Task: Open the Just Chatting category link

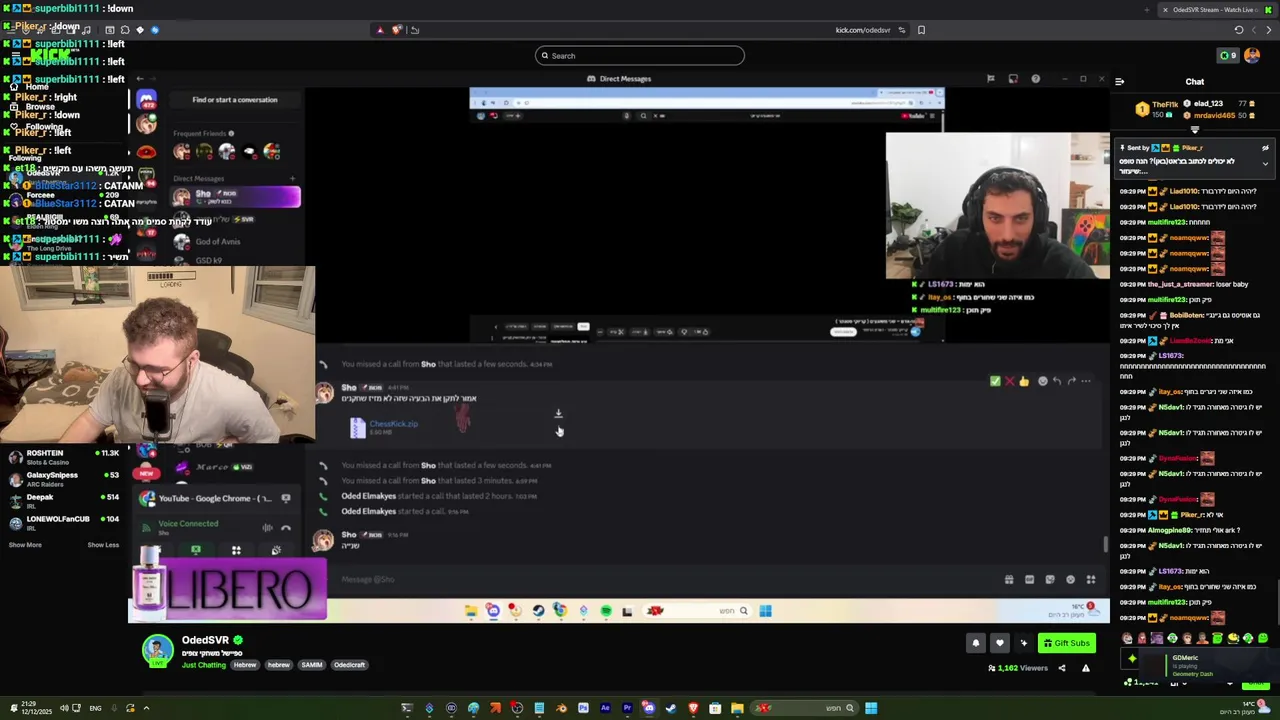Action: pyautogui.click(x=204, y=665)
